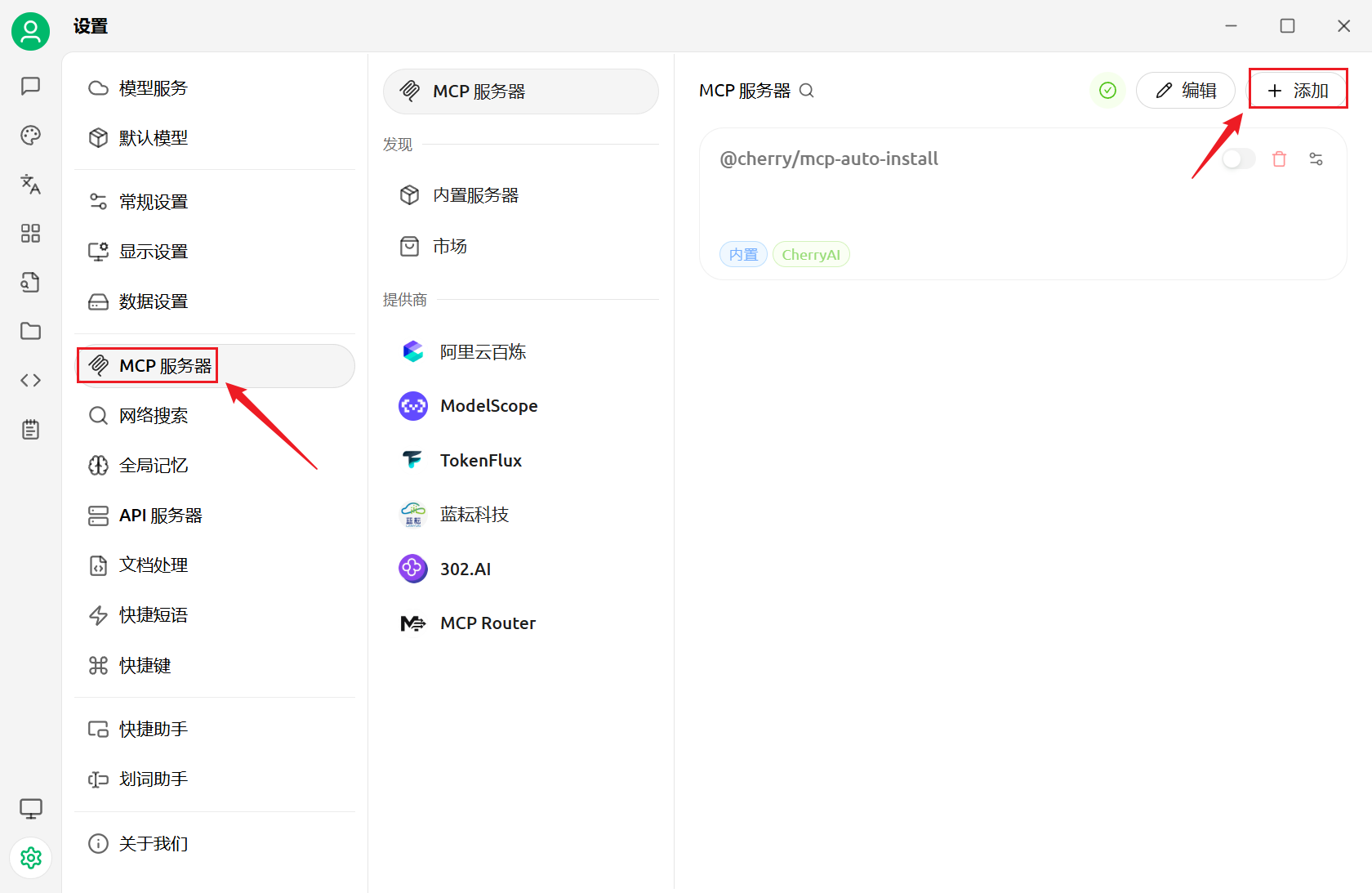Open 文档处理 settings
The image size is (1372, 893).
pyautogui.click(x=215, y=565)
